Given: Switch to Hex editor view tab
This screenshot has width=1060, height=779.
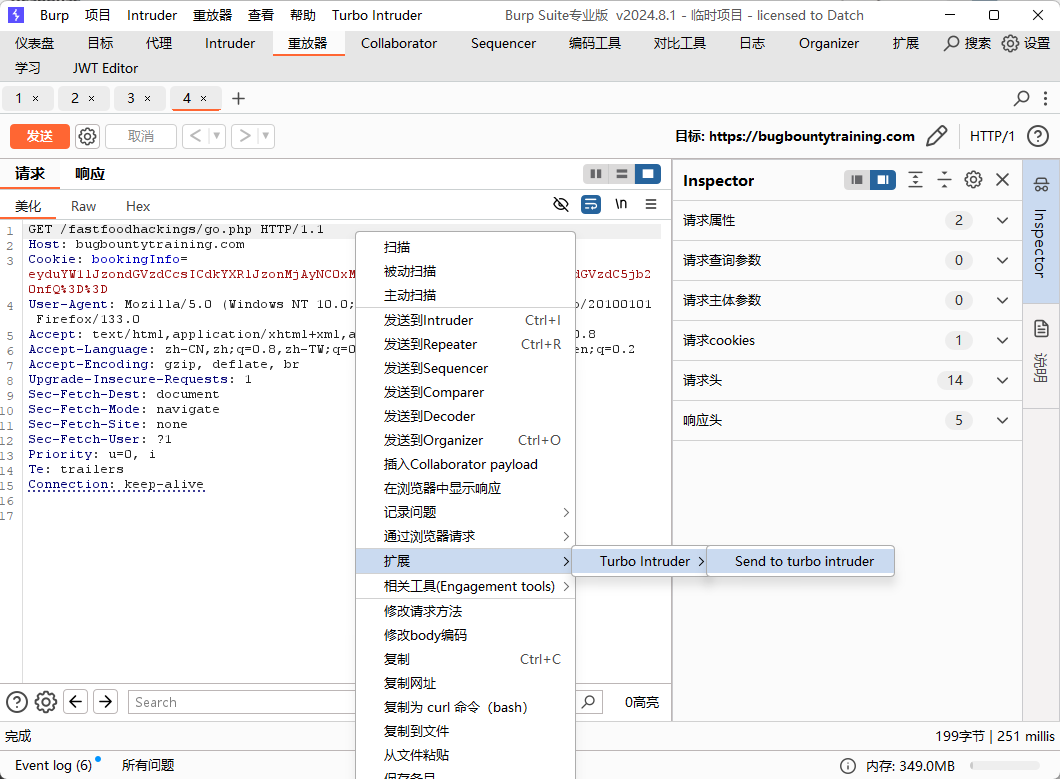Looking at the screenshot, I should click(x=138, y=206).
